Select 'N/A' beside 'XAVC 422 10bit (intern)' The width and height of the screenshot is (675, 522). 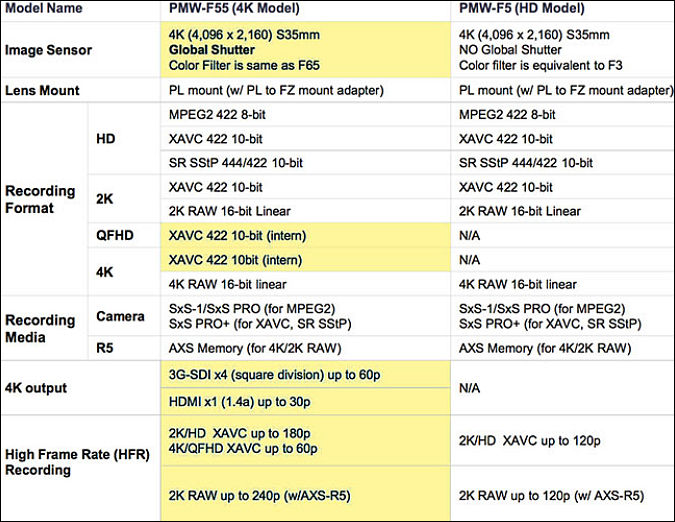[x=469, y=260]
